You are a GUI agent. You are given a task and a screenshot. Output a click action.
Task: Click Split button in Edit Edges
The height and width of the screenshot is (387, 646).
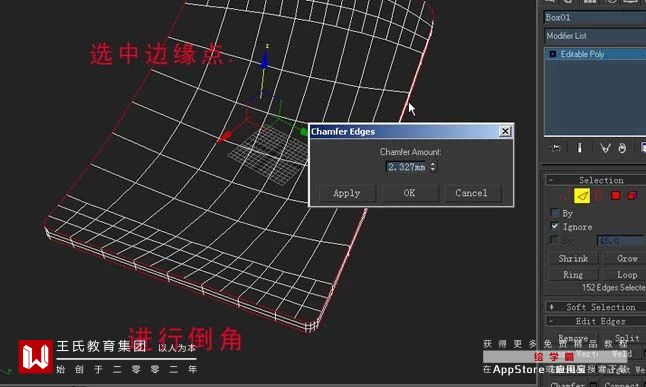pos(624,338)
